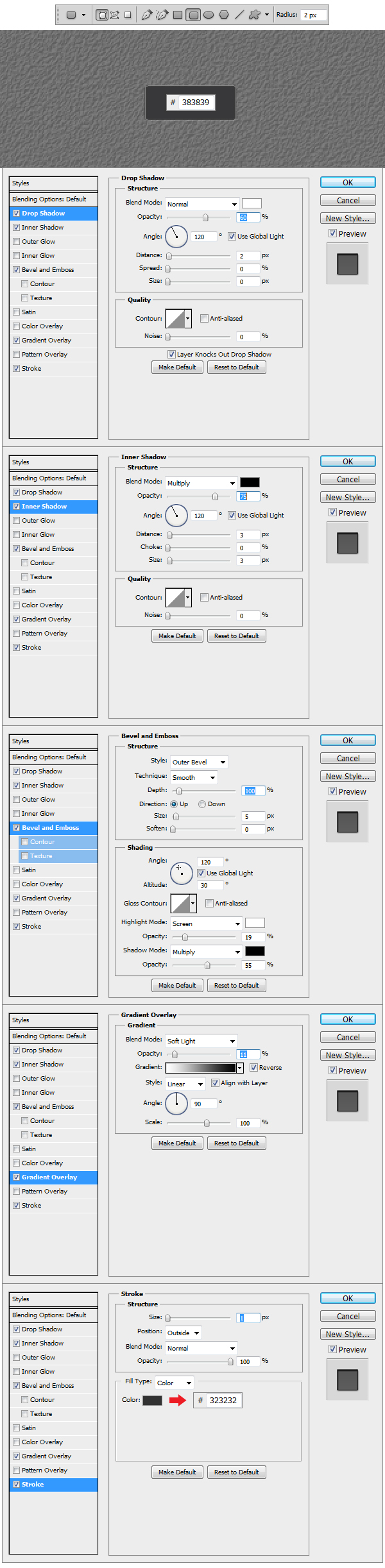Open the white Drop Shadow color swatch

(x=252, y=203)
